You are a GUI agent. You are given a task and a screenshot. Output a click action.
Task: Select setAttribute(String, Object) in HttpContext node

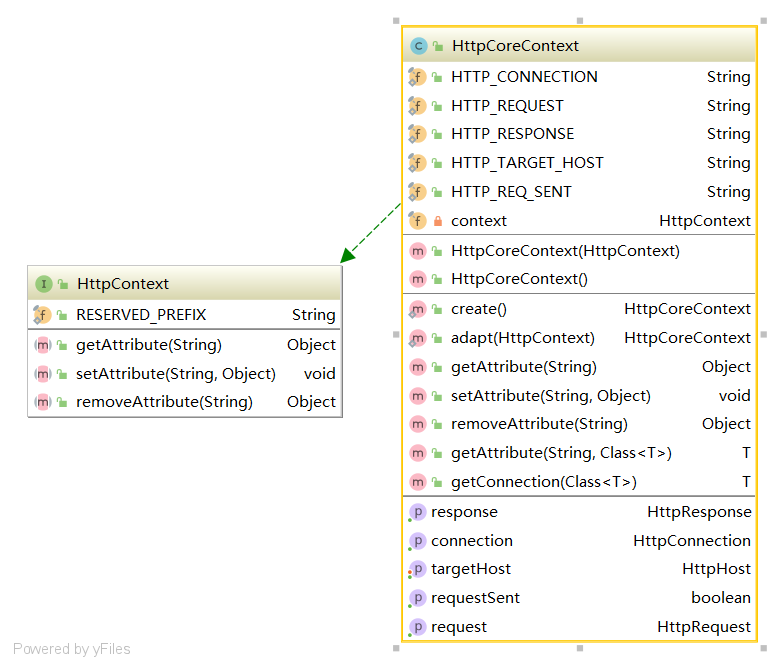tap(185, 373)
